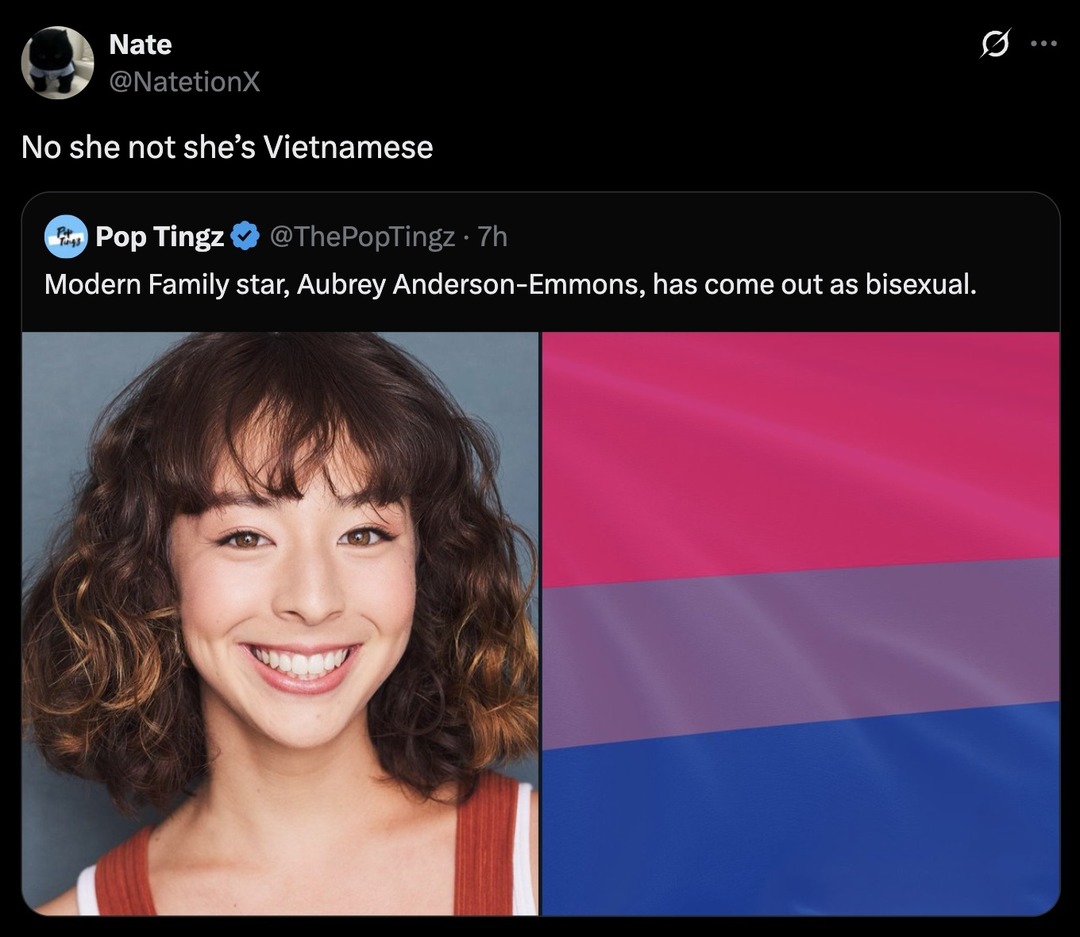Click Nate's profile avatar

tap(57, 62)
